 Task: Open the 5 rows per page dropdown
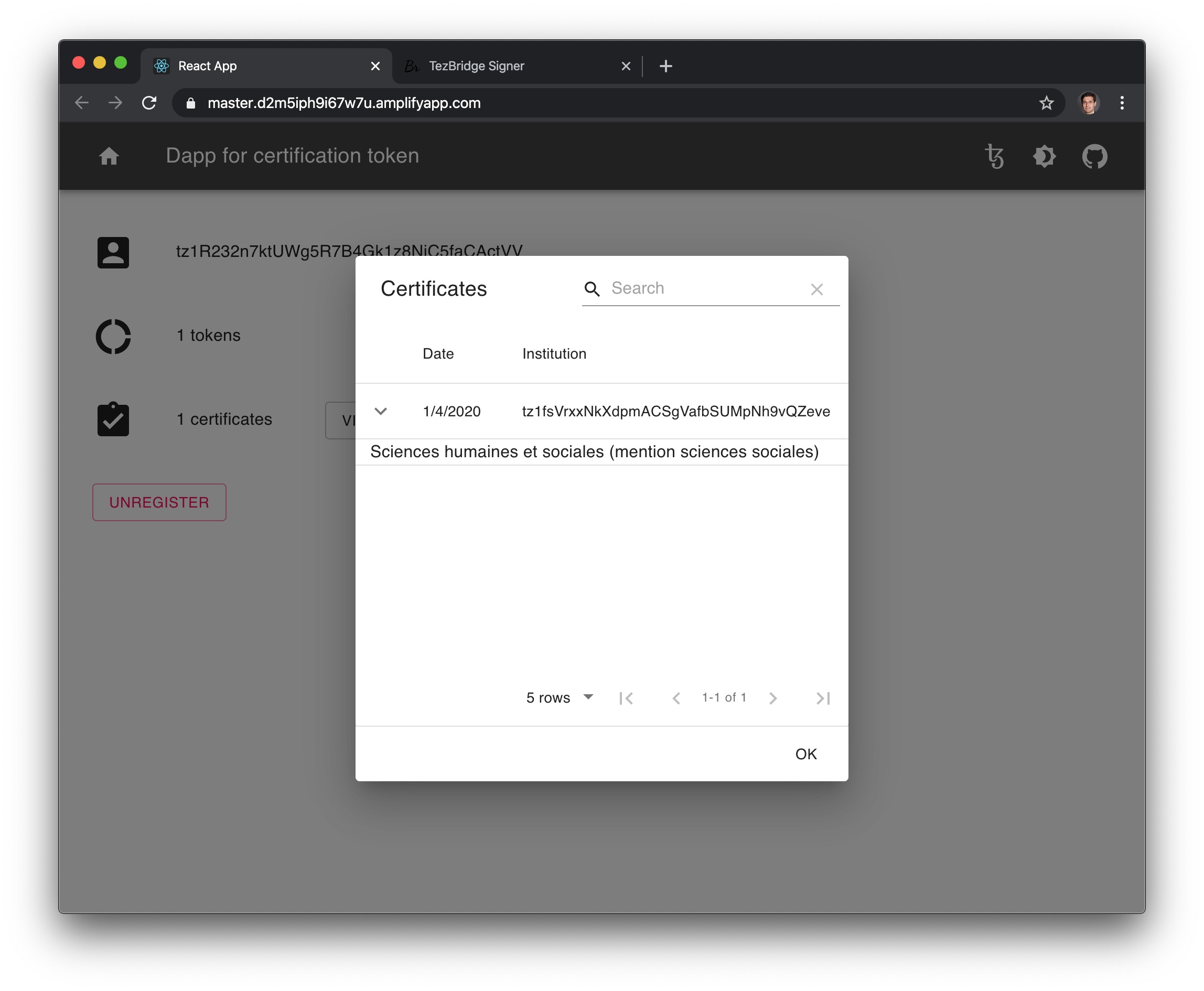[x=560, y=697]
